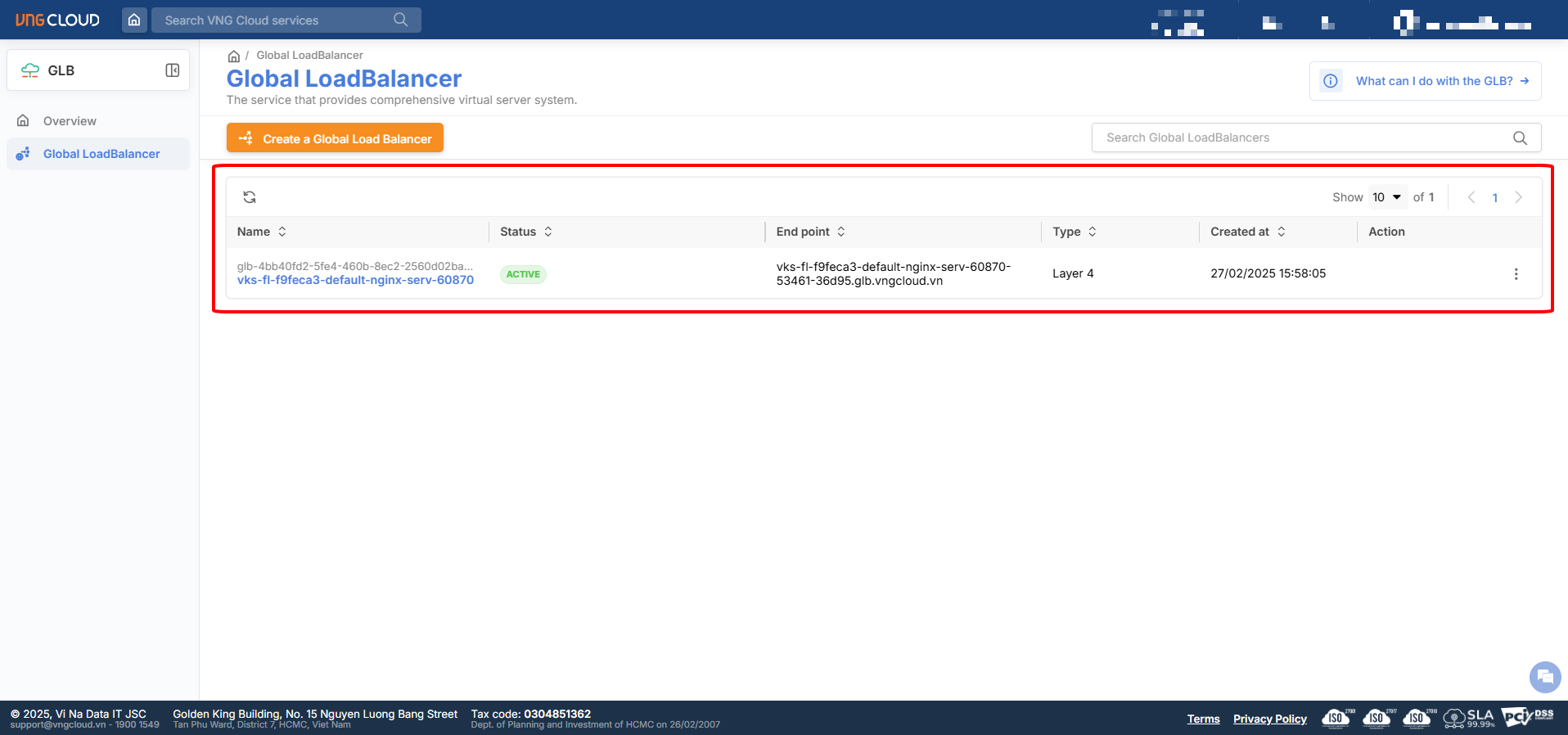Open Overview in the sidebar
1568x735 pixels.
pos(70,121)
